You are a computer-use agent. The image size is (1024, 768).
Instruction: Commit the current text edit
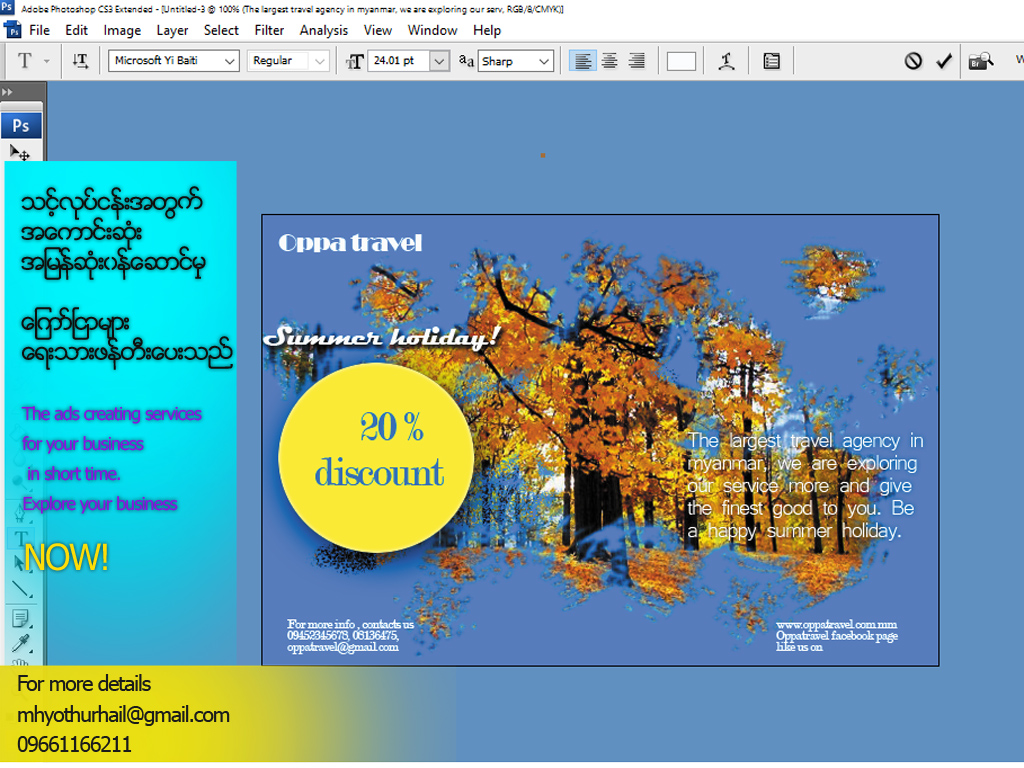click(943, 60)
